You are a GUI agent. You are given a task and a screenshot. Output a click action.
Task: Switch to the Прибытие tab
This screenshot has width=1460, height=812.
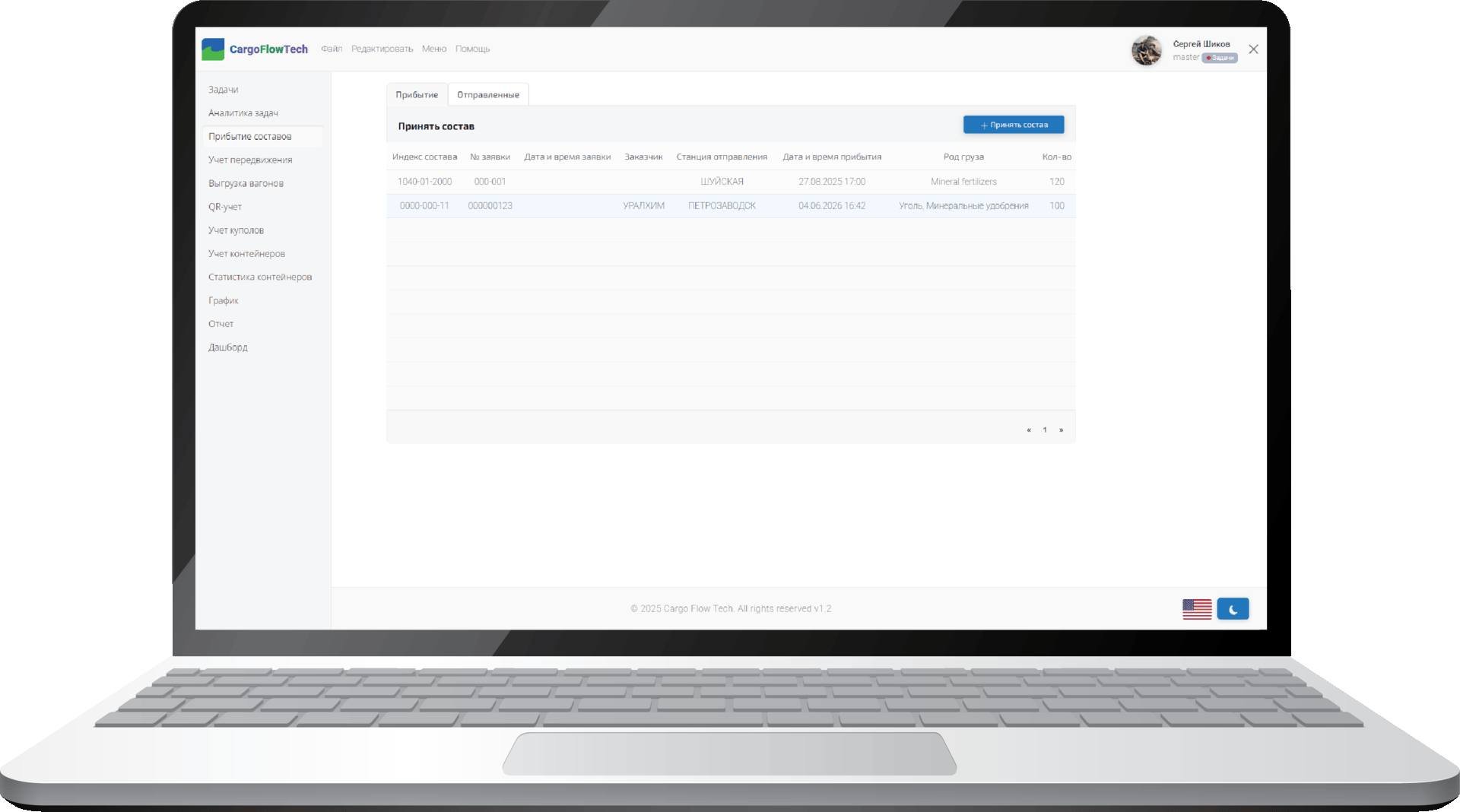point(417,95)
